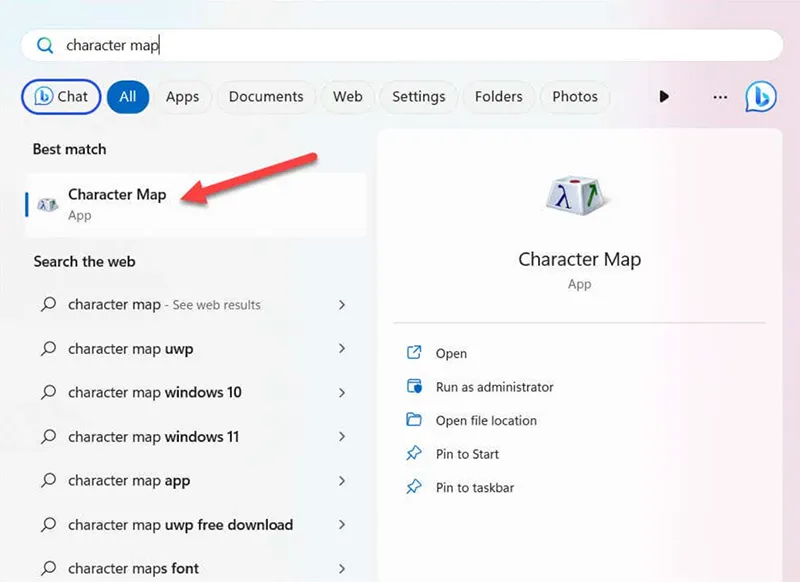Click magnifier icon beside 'character map uwp free download'
800x582 pixels.
(x=48, y=524)
